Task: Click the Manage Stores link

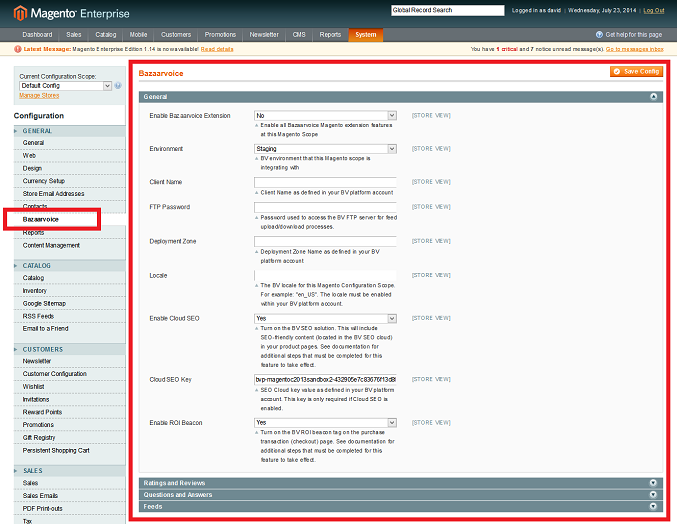Action: pos(39,95)
